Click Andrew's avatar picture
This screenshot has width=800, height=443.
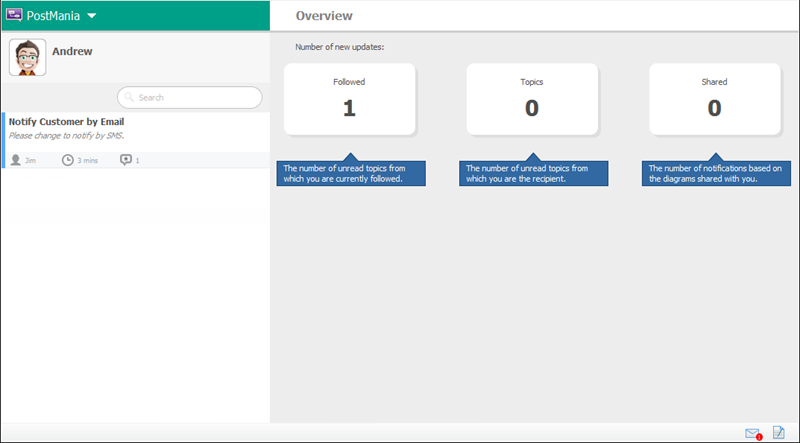(x=28, y=58)
